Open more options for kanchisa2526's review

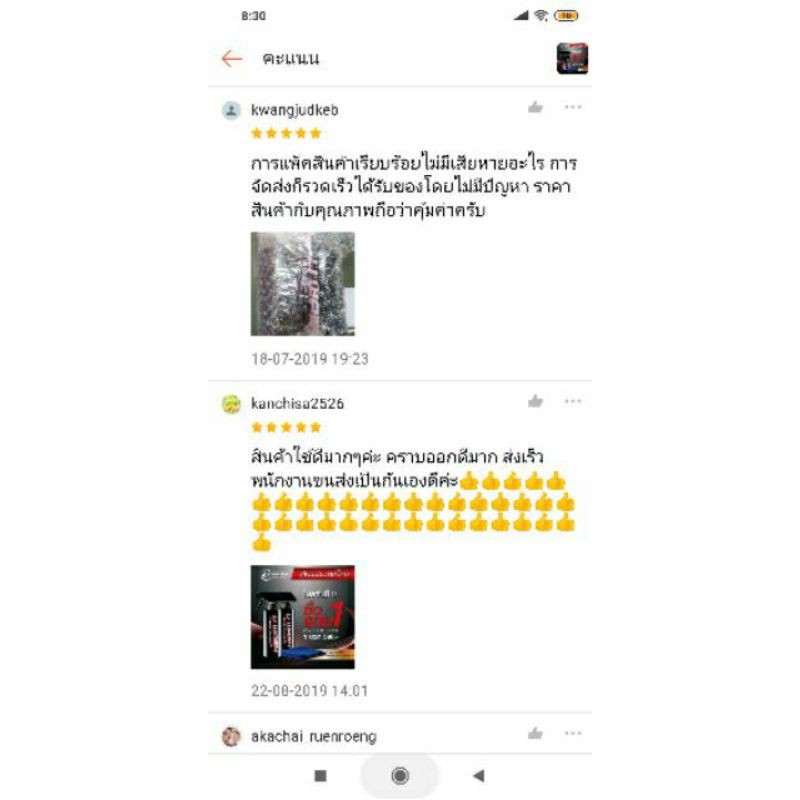(x=573, y=401)
